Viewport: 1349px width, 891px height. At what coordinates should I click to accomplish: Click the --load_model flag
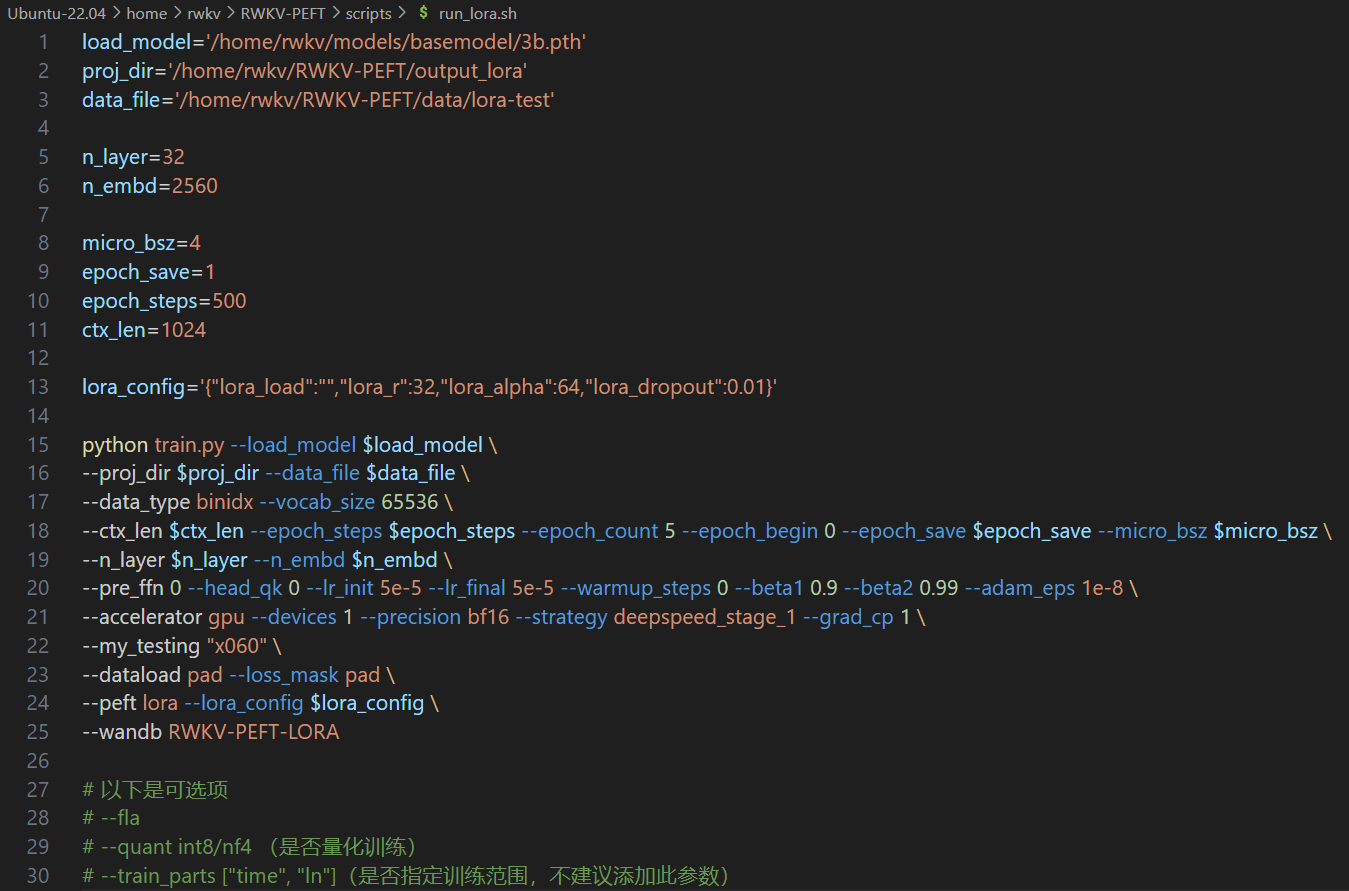tap(294, 445)
